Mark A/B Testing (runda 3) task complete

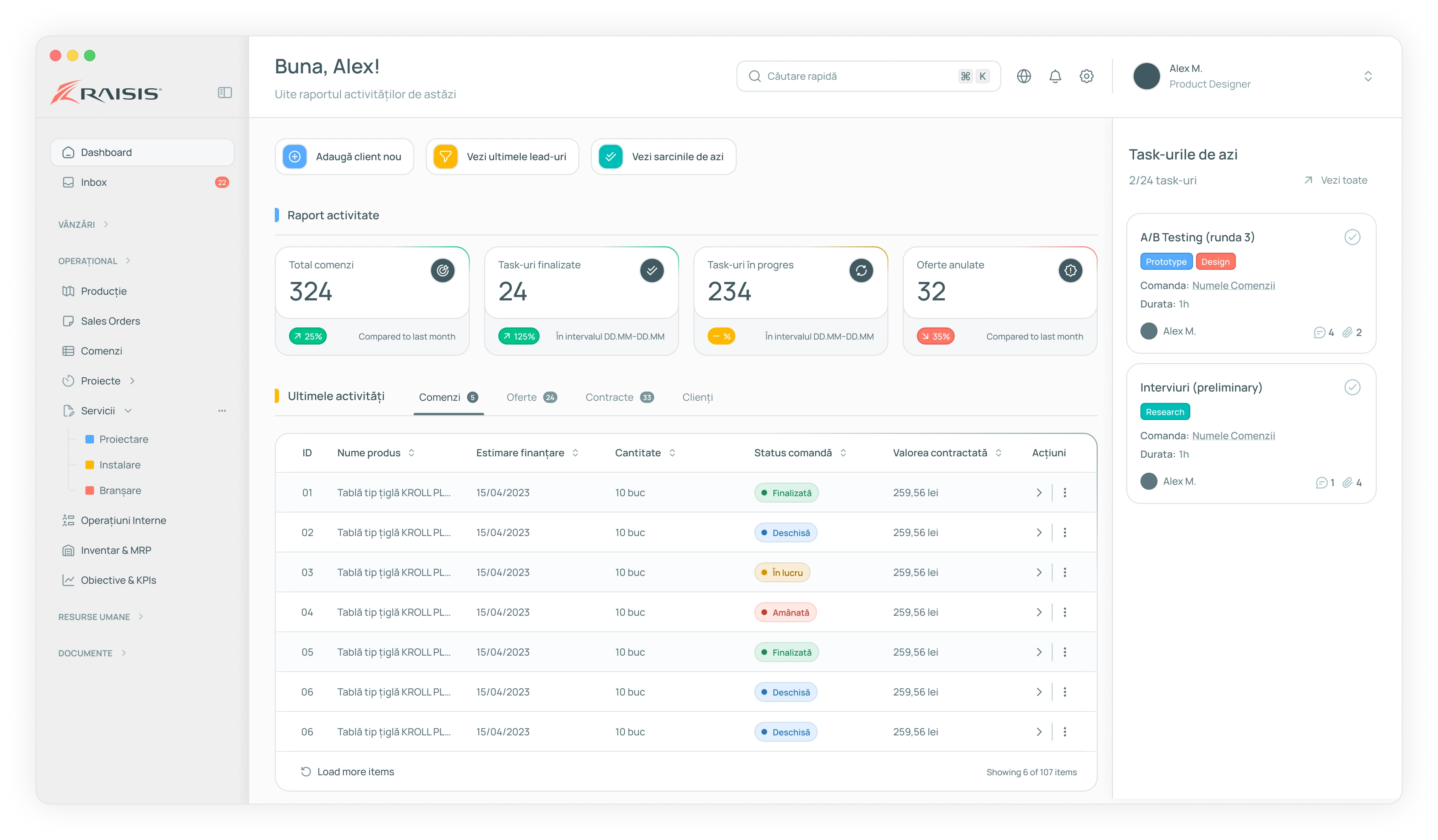click(x=1353, y=237)
